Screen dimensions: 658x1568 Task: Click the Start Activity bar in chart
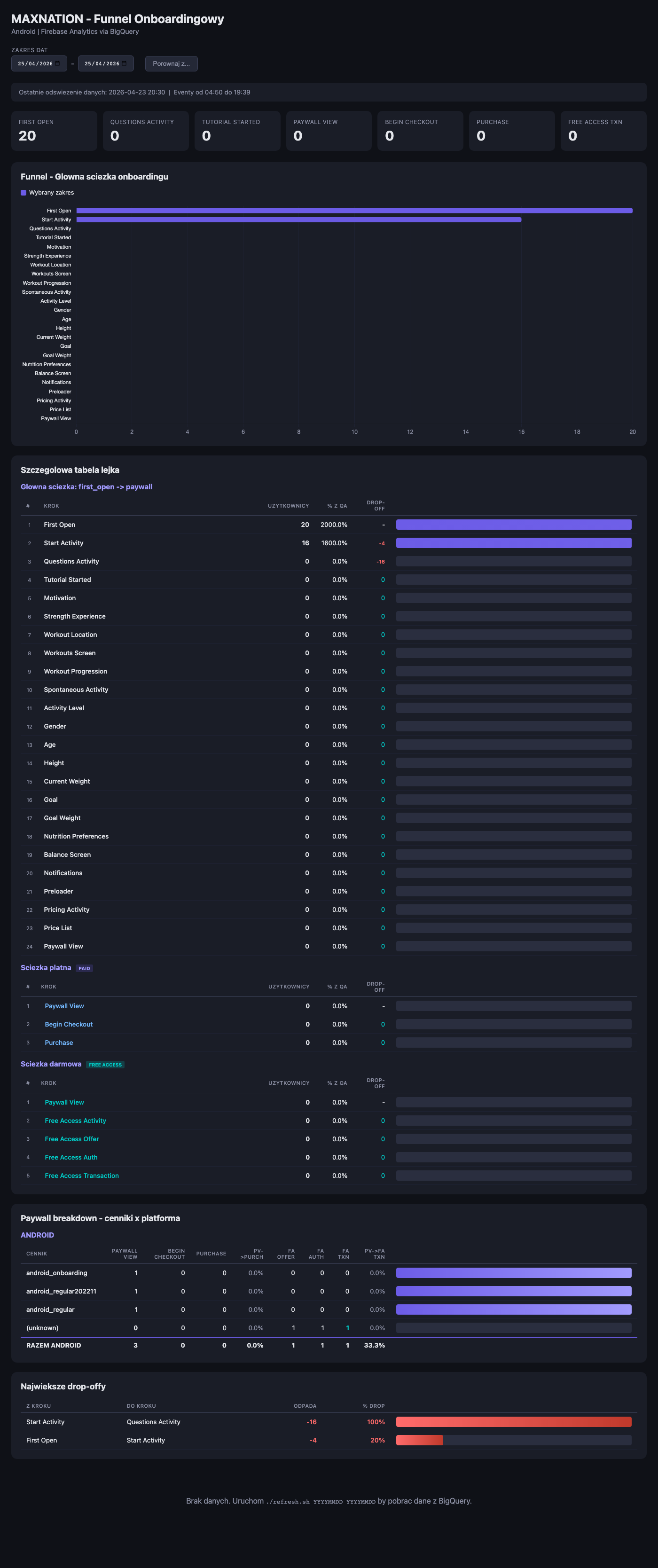click(299, 220)
